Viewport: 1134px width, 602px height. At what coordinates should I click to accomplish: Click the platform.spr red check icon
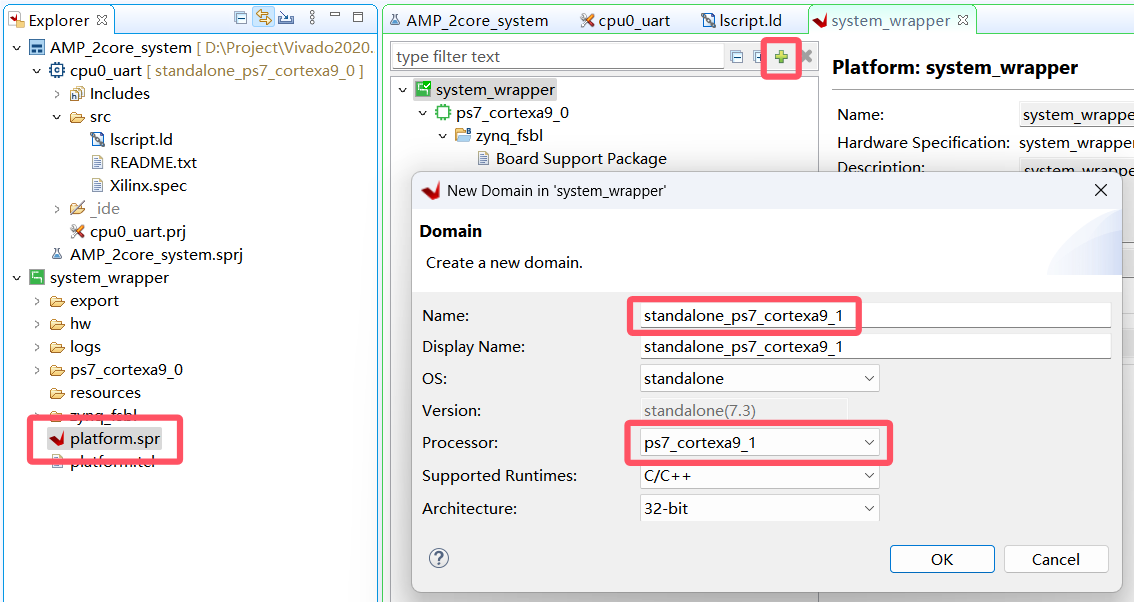pyautogui.click(x=57, y=438)
